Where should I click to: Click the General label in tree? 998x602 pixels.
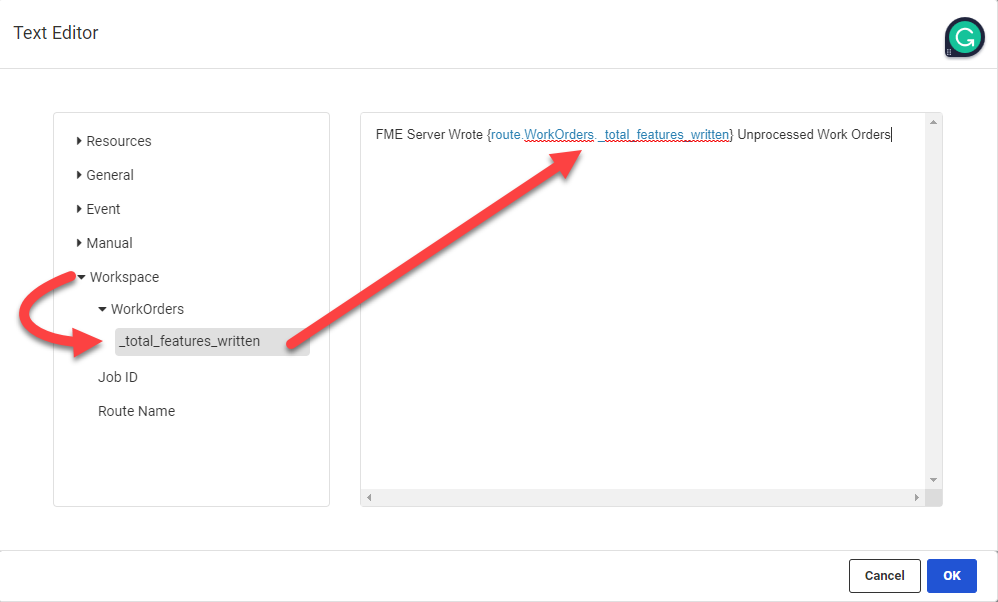pos(110,175)
